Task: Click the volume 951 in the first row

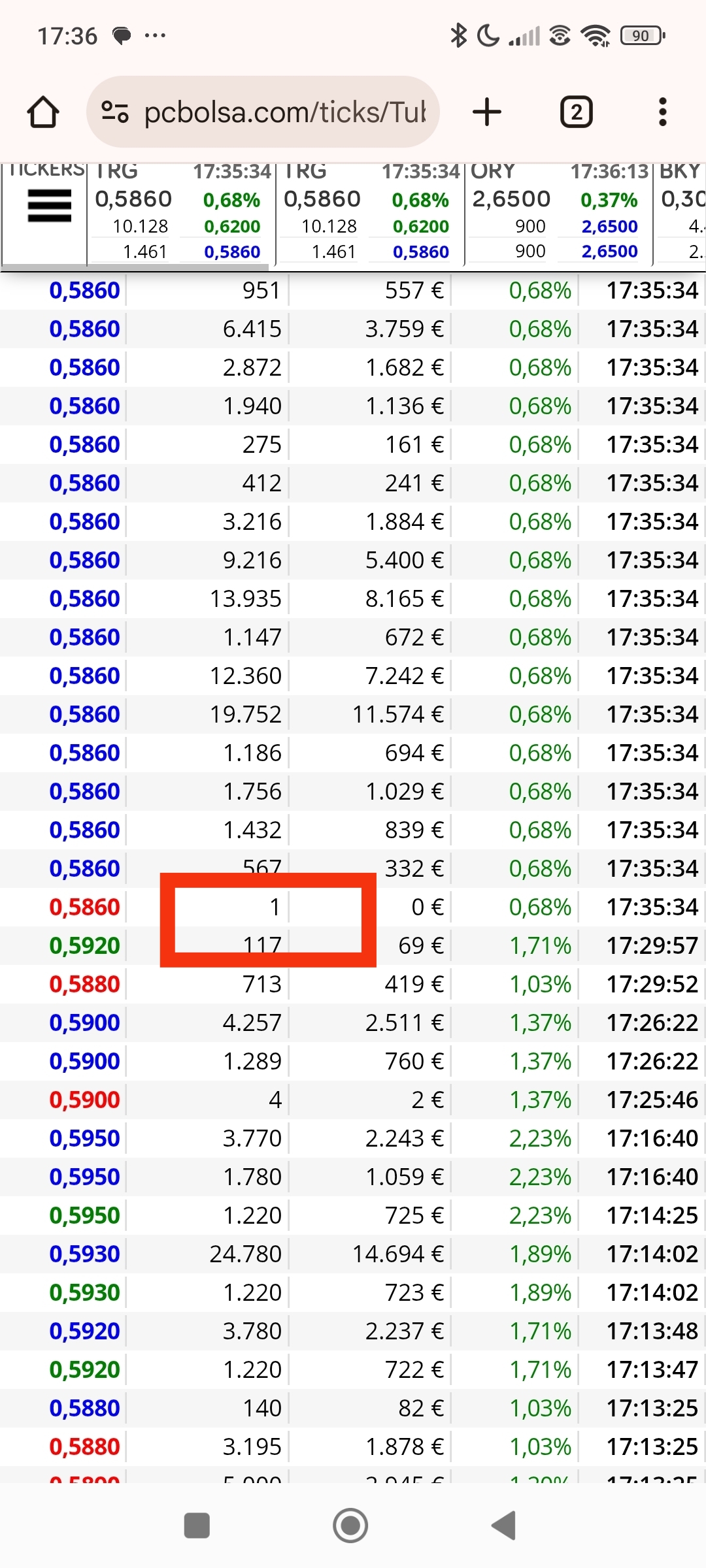Action: click(261, 290)
